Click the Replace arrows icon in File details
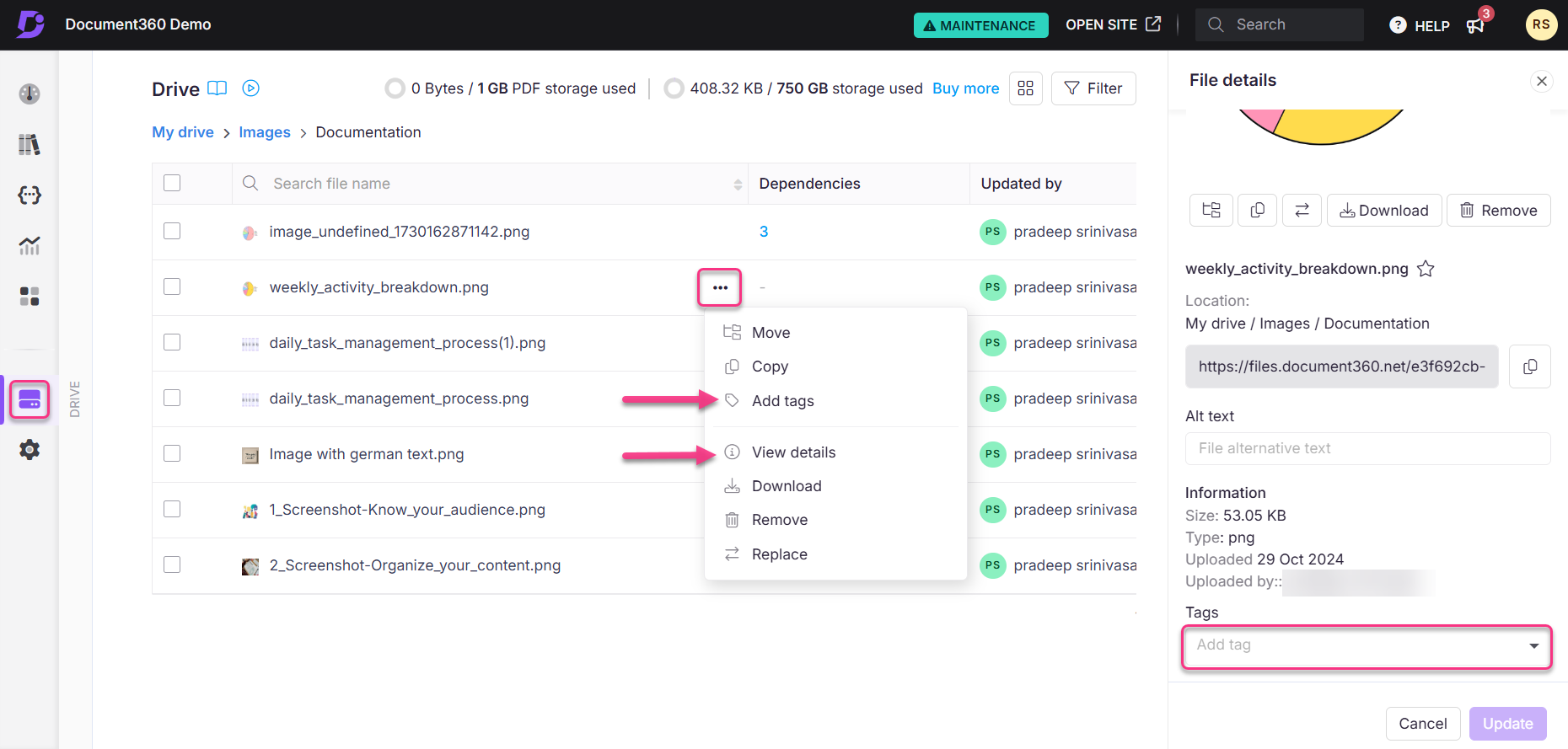This screenshot has height=749, width=1568. click(1302, 210)
